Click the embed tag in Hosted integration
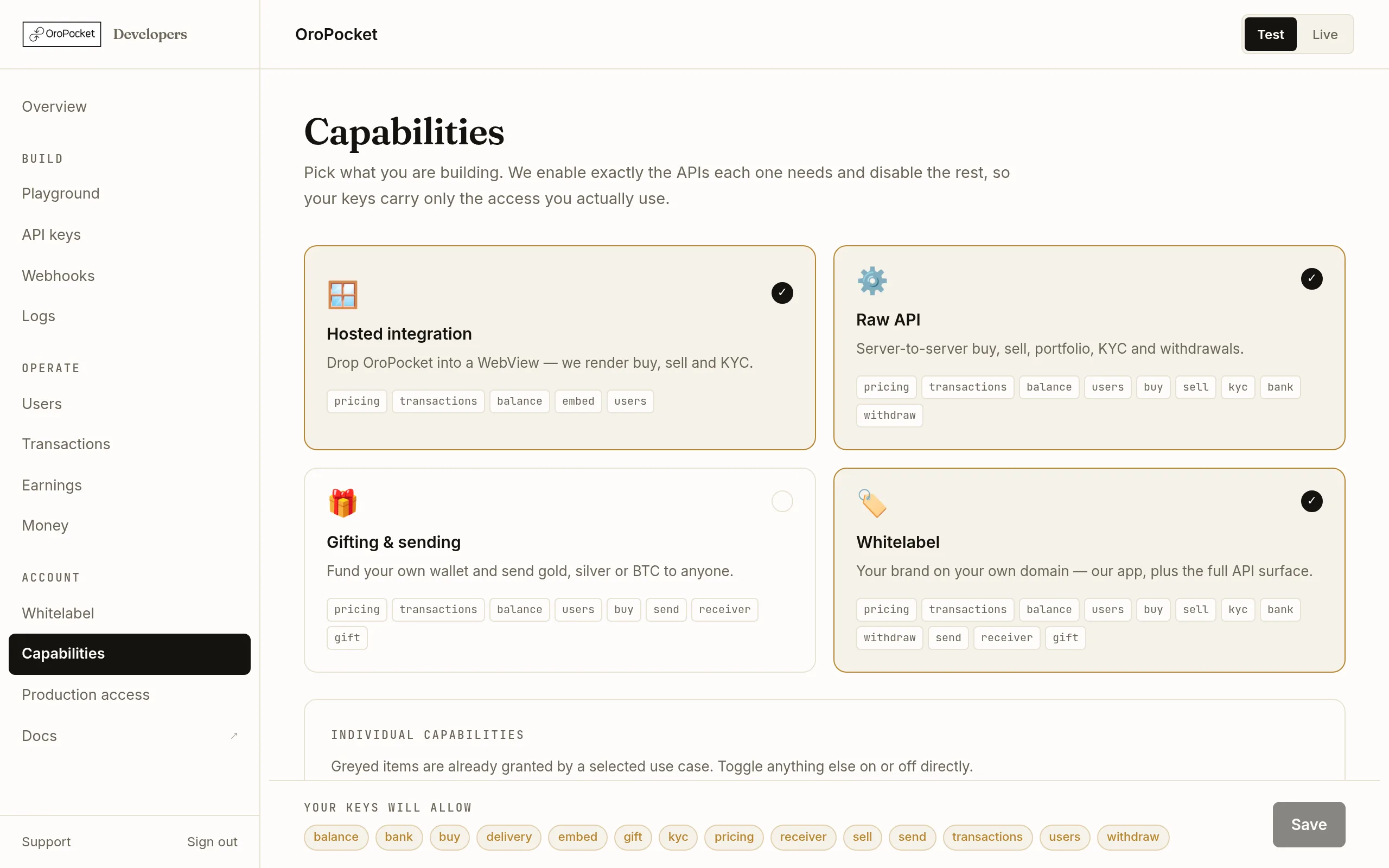Screen dimensions: 1389x868 pos(578,401)
